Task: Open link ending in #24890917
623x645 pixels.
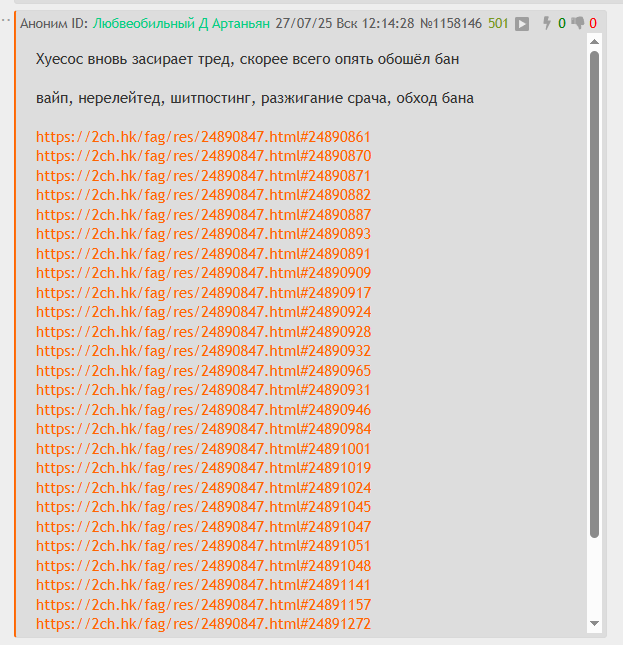Action: tap(204, 293)
